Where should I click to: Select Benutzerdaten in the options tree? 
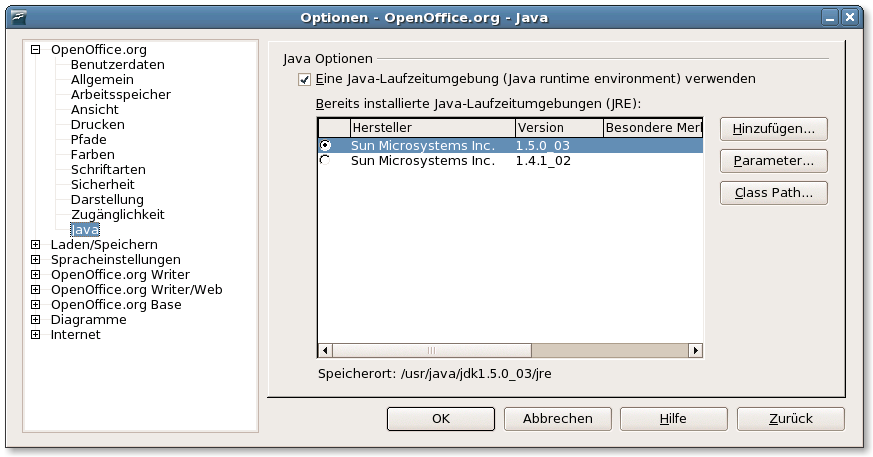[x=117, y=65]
